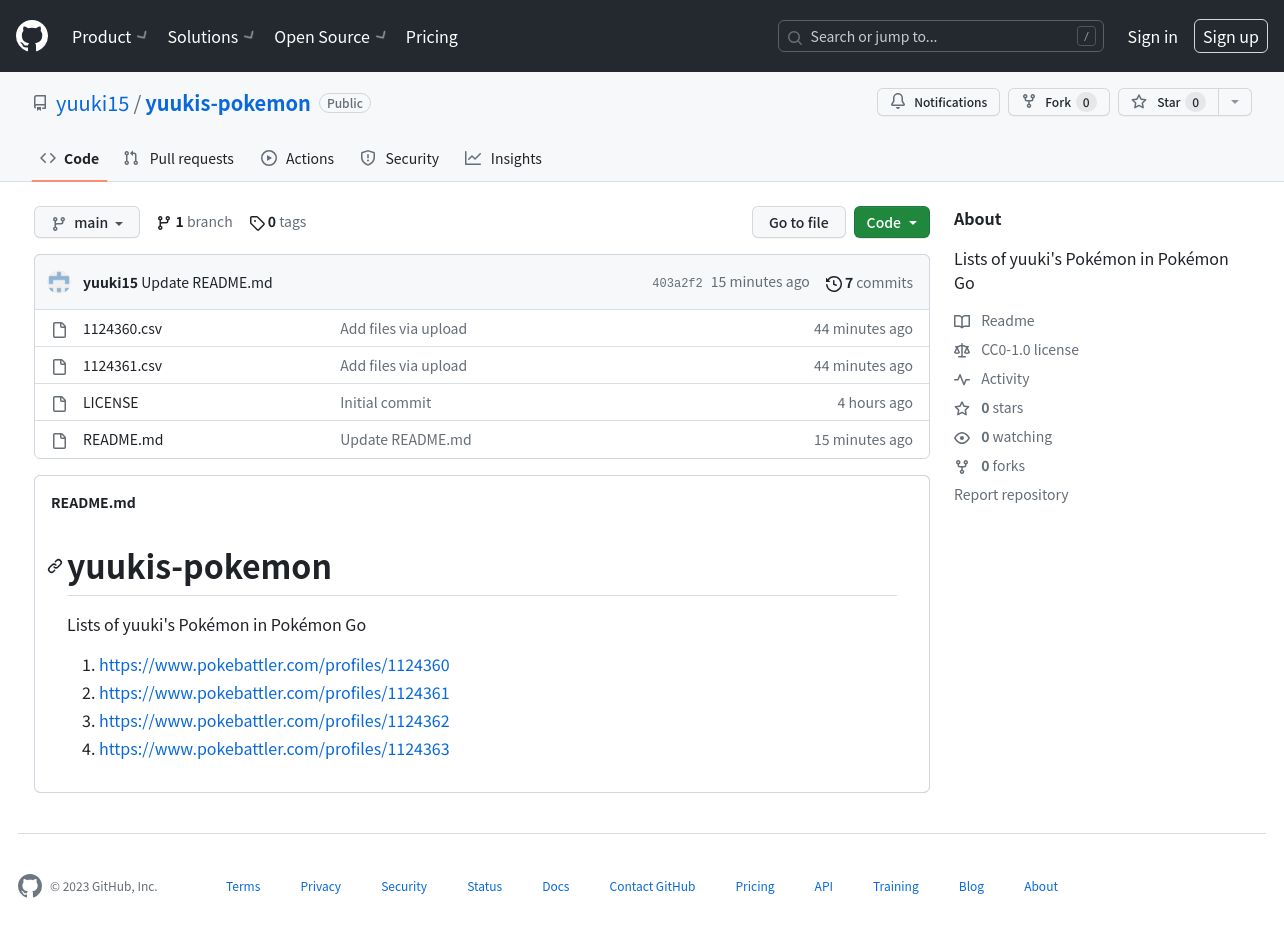
Task: Switch to the Actions tab
Action: (298, 158)
